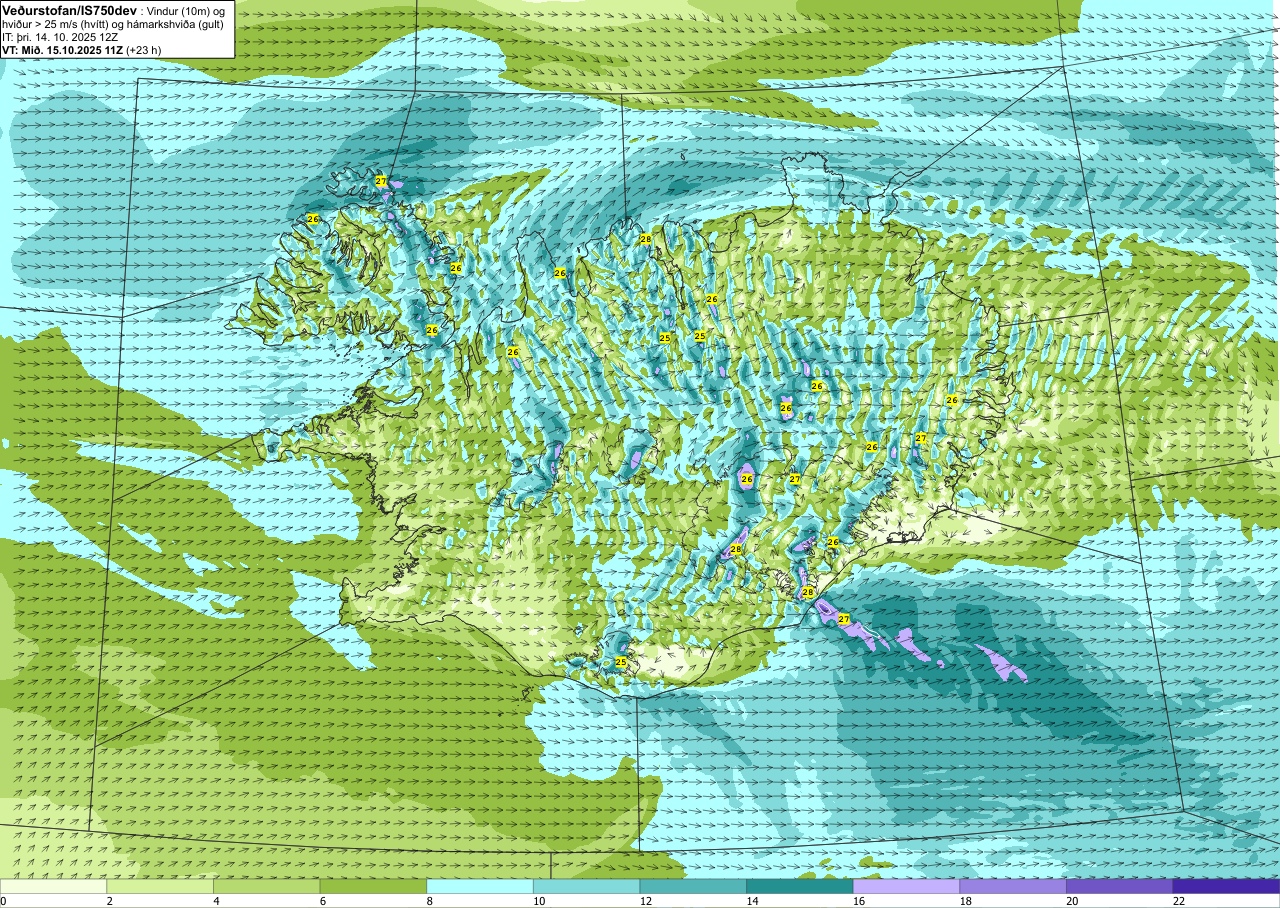Click the legend scale label "6"
The height and width of the screenshot is (908, 1280).
pos(321,901)
